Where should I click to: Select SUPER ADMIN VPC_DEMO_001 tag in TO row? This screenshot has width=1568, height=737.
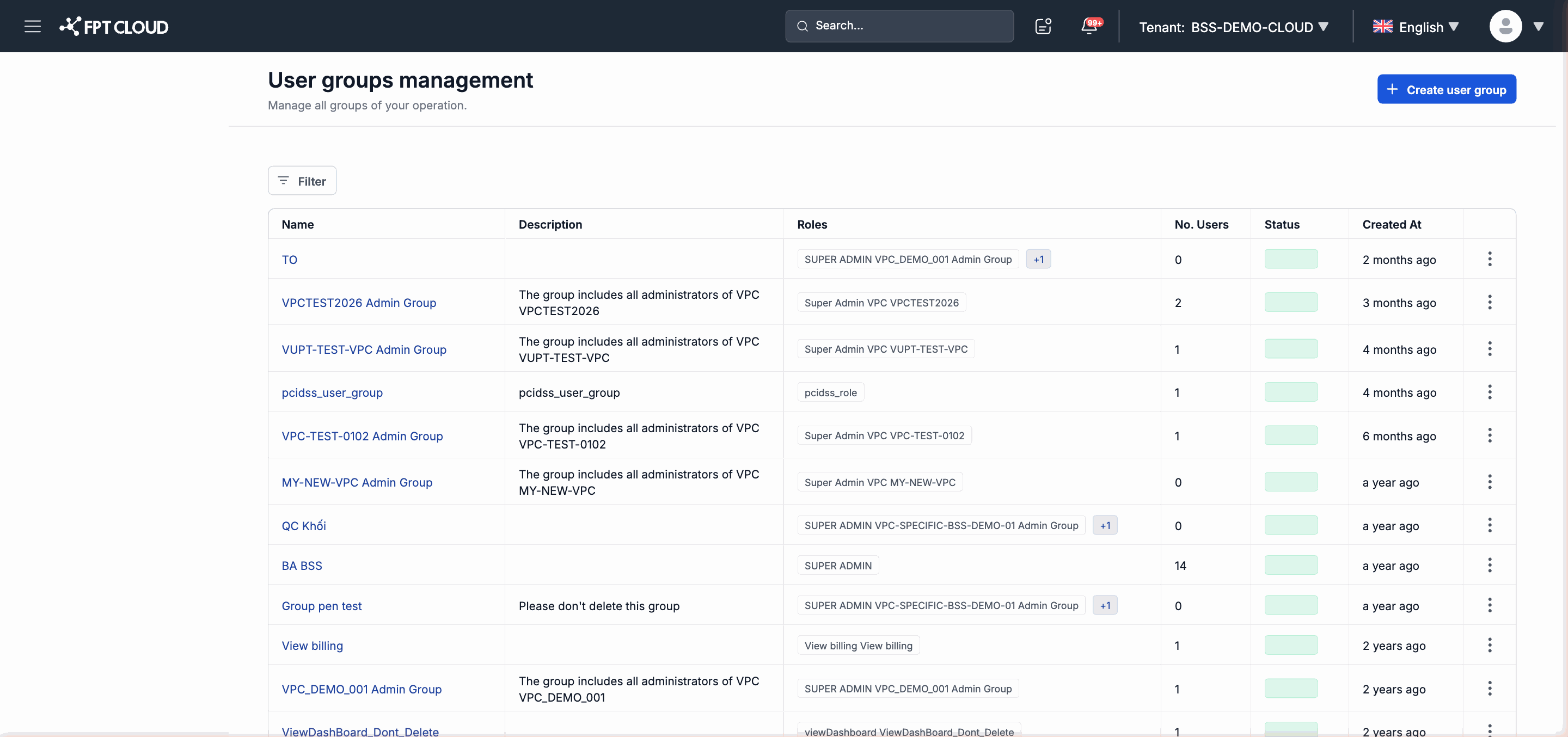[908, 259]
